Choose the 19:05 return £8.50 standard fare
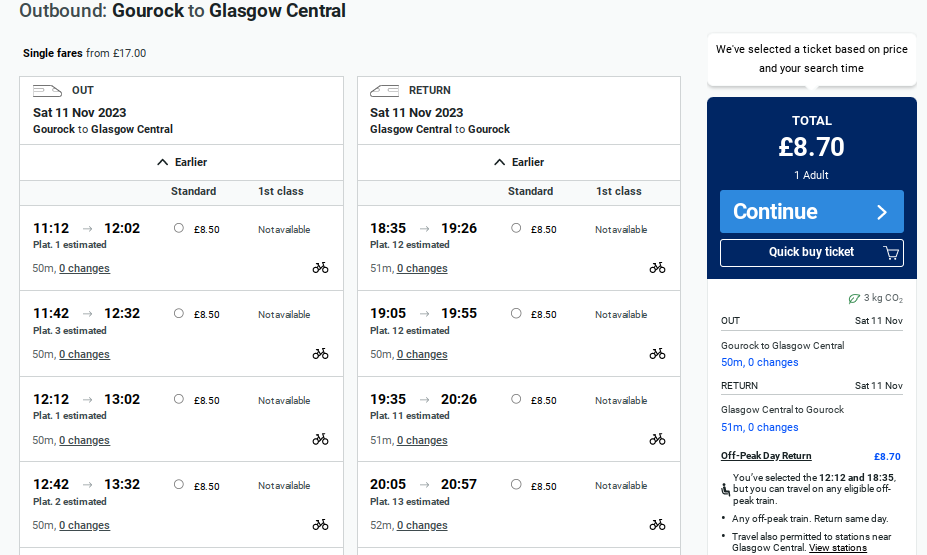Image resolution: width=927 pixels, height=555 pixels. [x=516, y=314]
